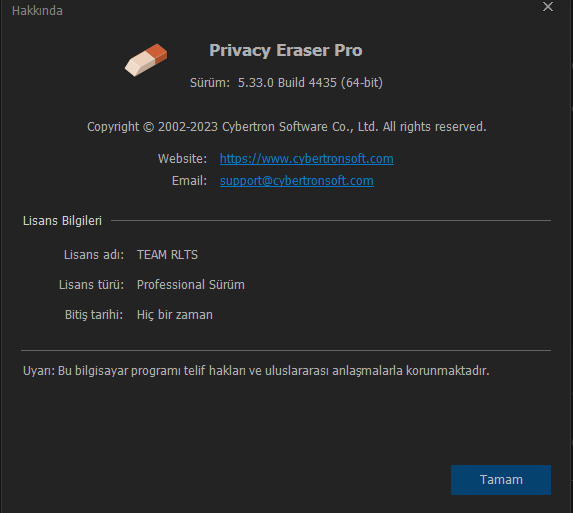Click the Email label
Image resolution: width=573 pixels, height=513 pixels.
189,180
